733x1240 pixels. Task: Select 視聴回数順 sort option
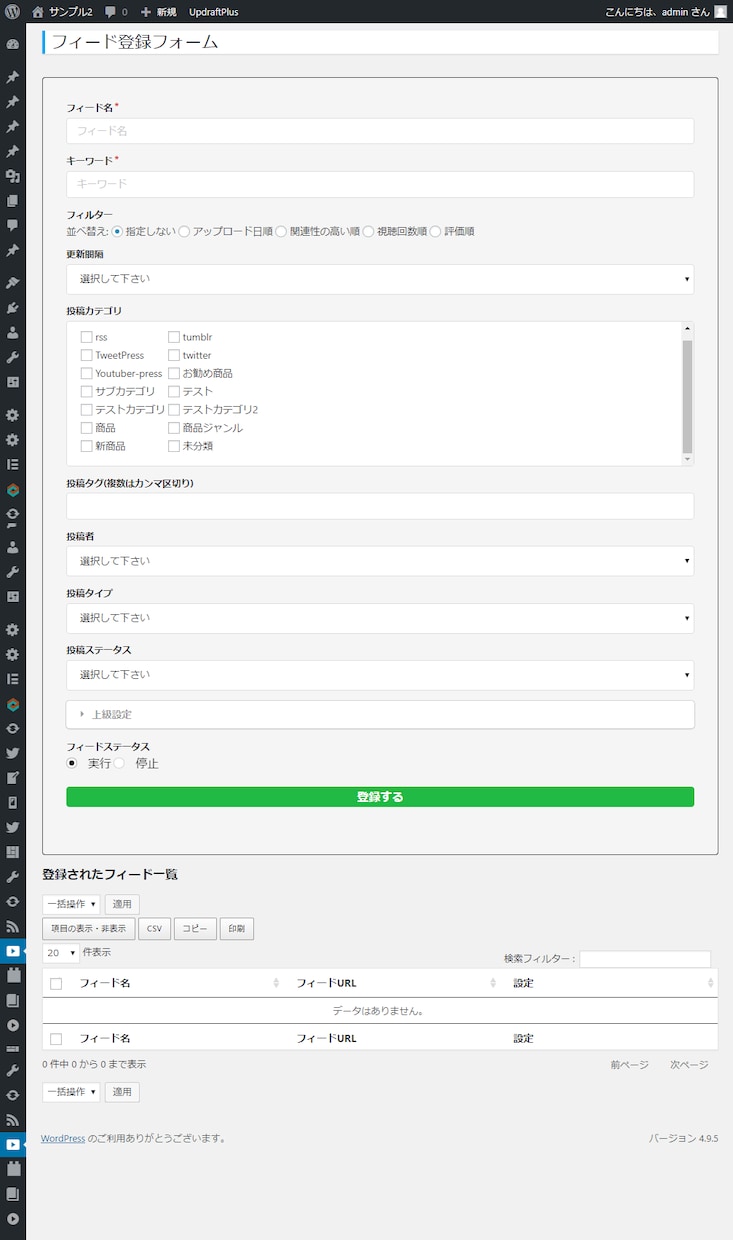click(x=369, y=231)
